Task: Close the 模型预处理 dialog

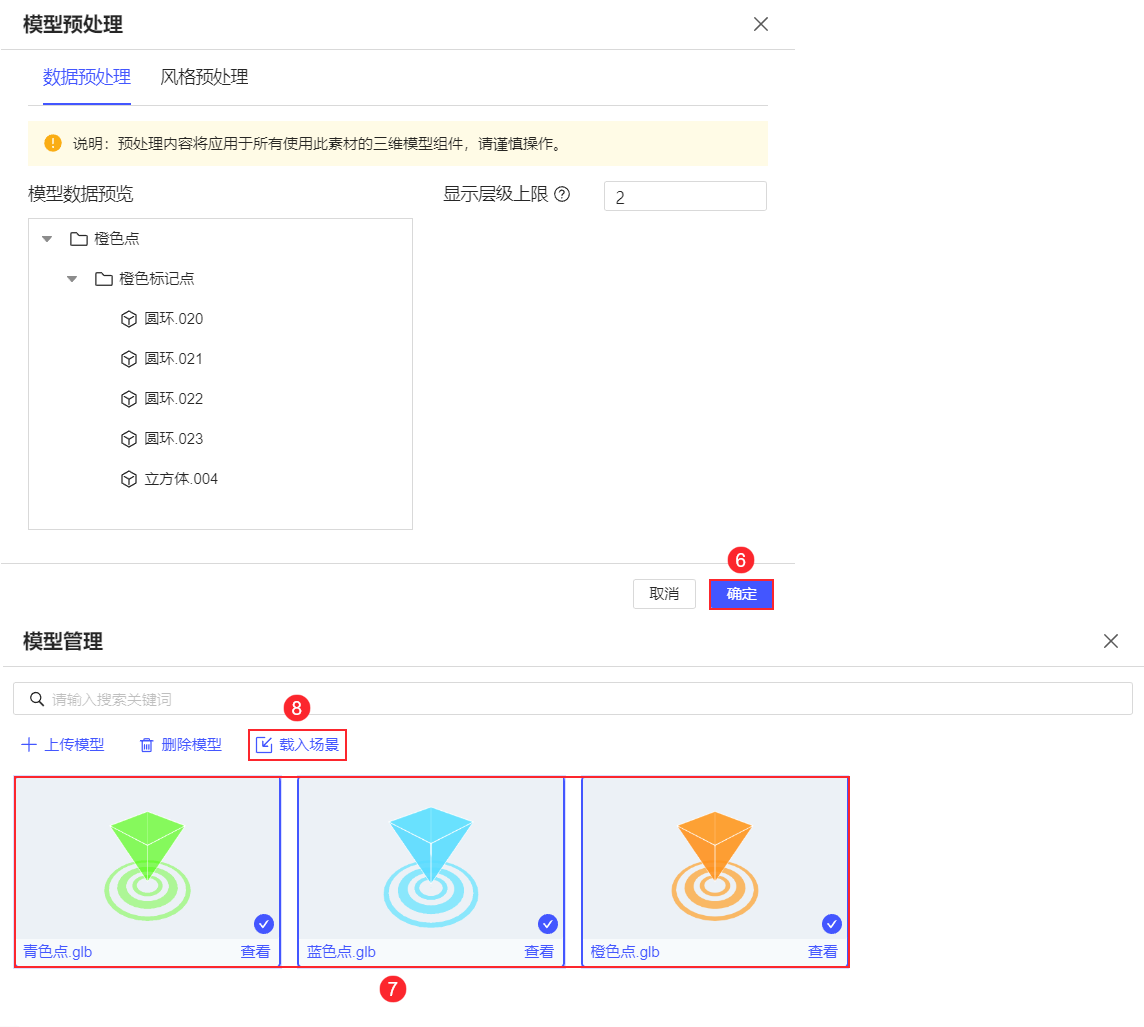Action: [x=760, y=24]
